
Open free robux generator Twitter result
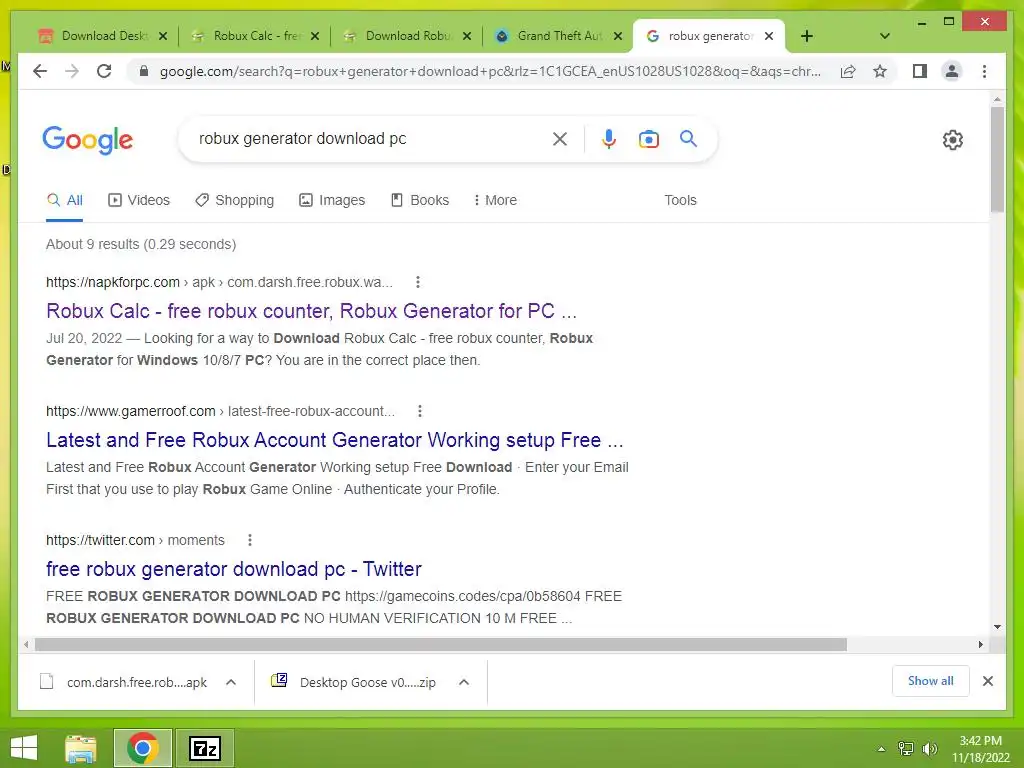pos(234,569)
